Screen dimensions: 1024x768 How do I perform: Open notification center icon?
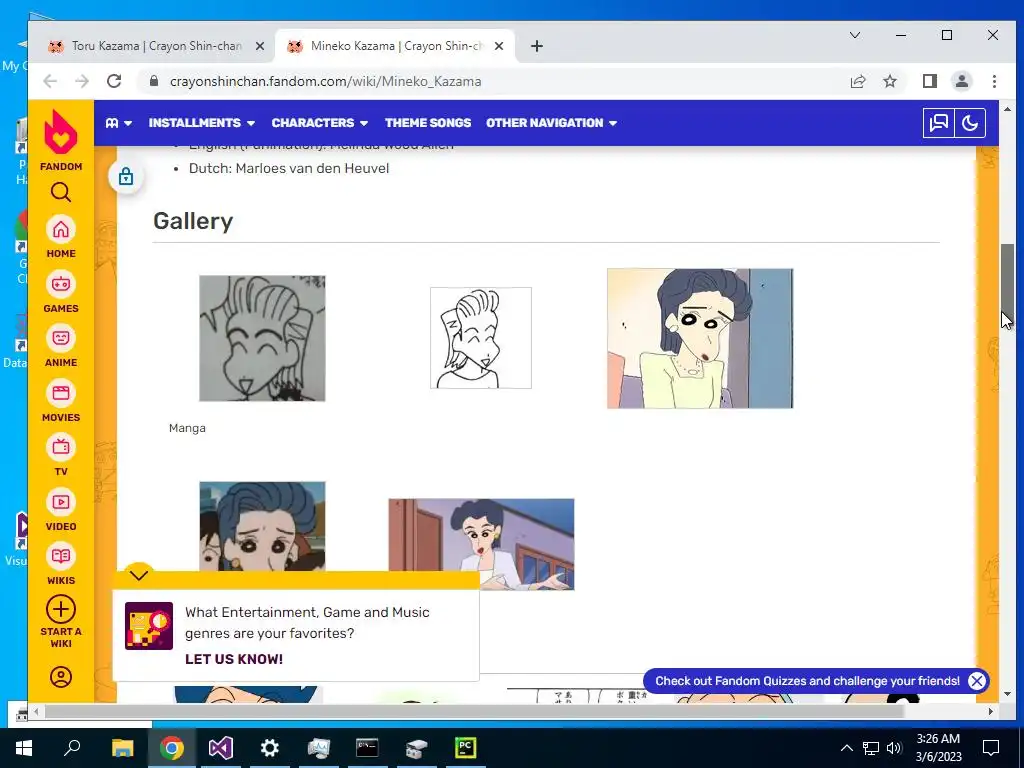coord(991,748)
